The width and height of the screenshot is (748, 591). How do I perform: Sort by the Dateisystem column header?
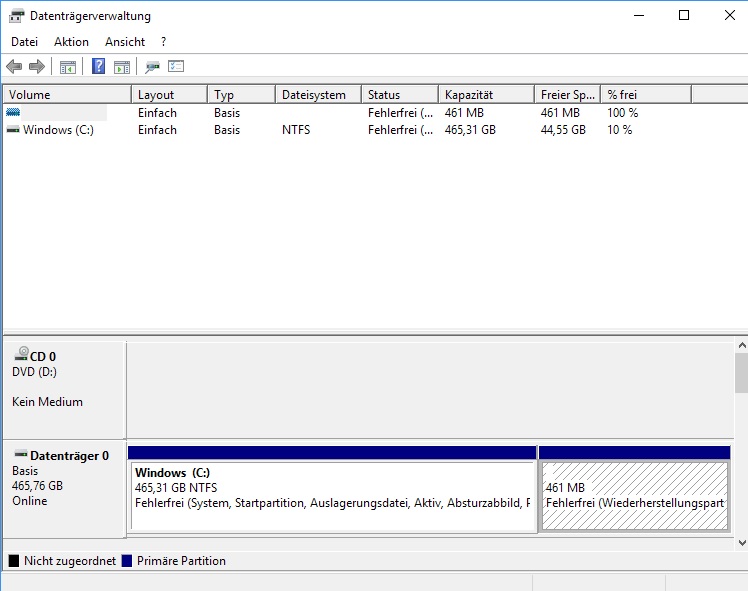point(319,94)
